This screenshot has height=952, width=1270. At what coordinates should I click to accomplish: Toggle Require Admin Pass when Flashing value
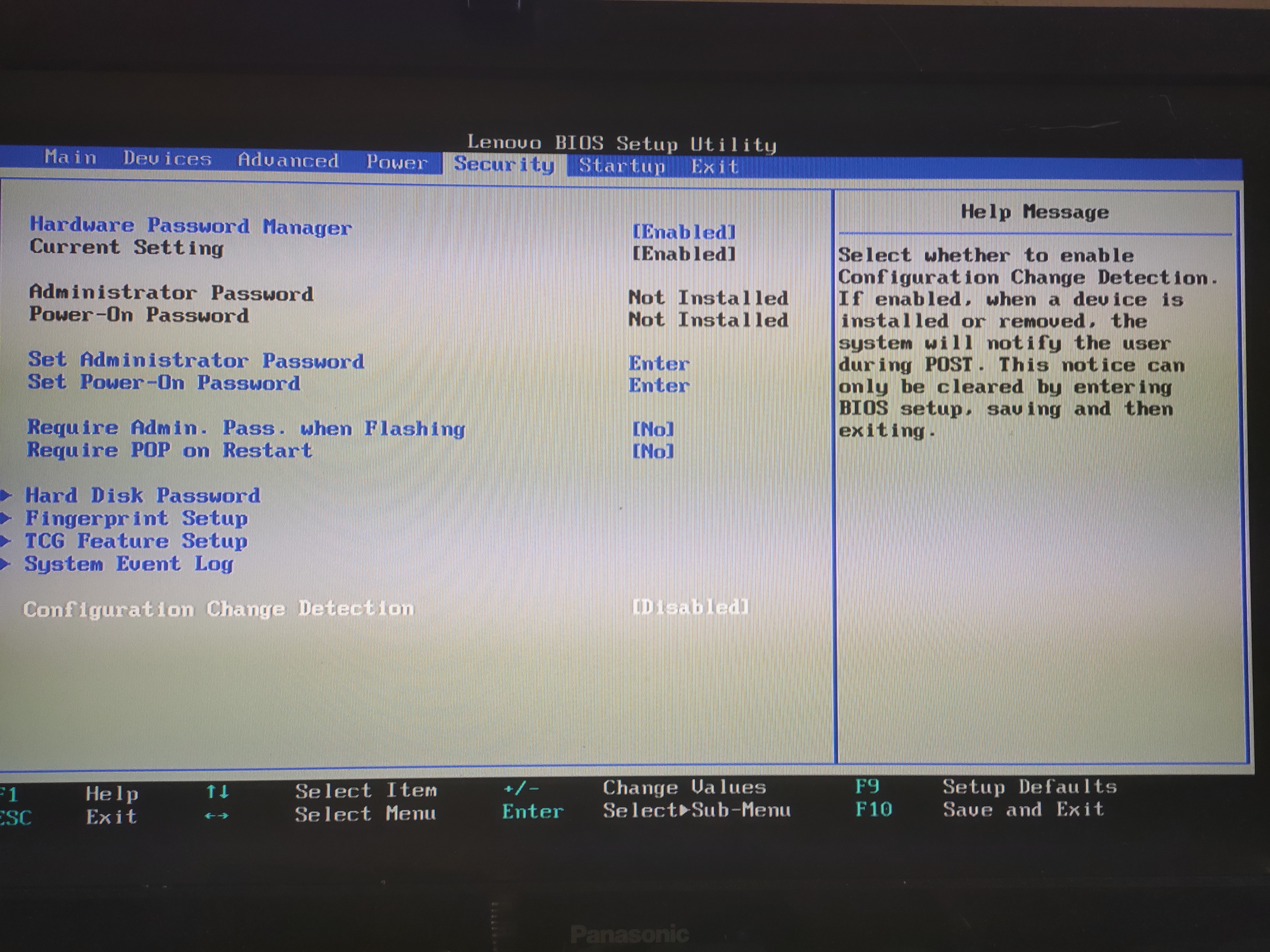pos(653,429)
